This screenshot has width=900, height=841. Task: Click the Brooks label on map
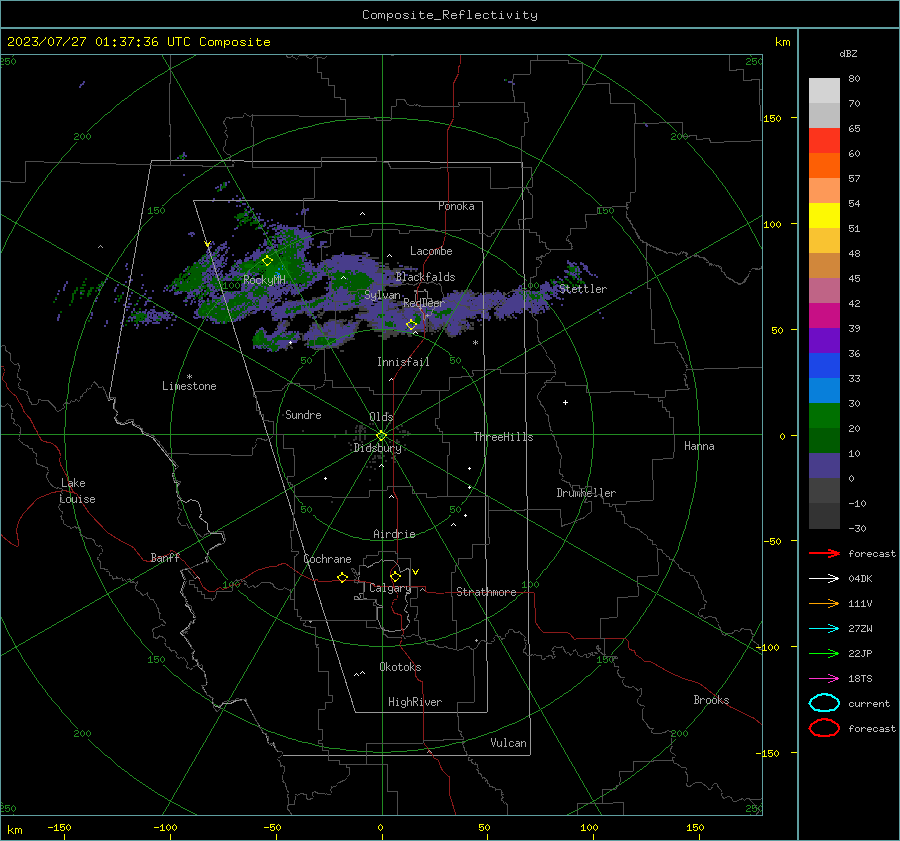711,700
